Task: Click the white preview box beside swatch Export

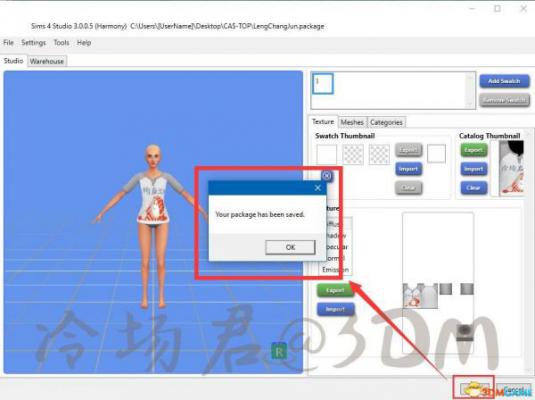Action: [x=436, y=153]
